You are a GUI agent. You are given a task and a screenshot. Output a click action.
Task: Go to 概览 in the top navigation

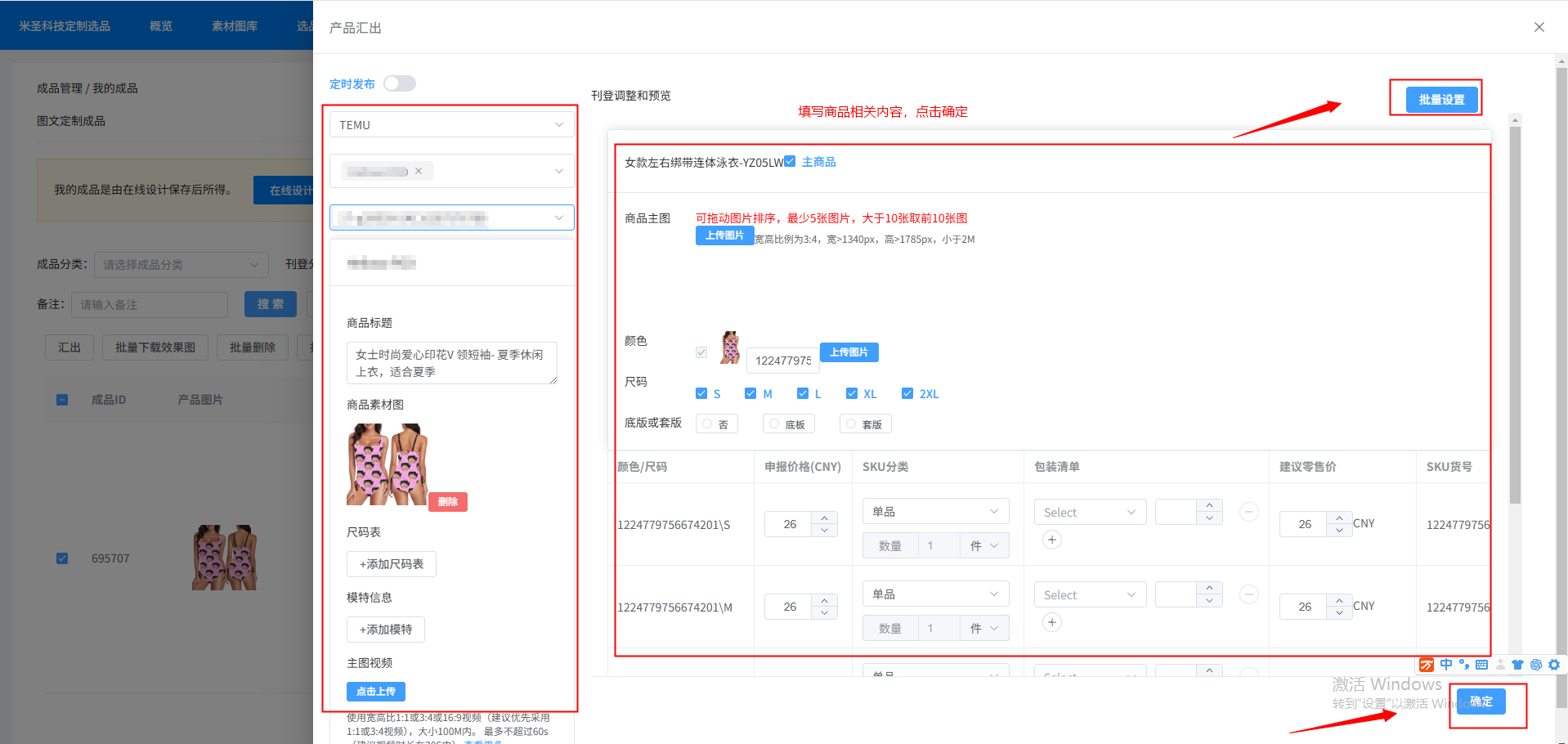tap(161, 26)
